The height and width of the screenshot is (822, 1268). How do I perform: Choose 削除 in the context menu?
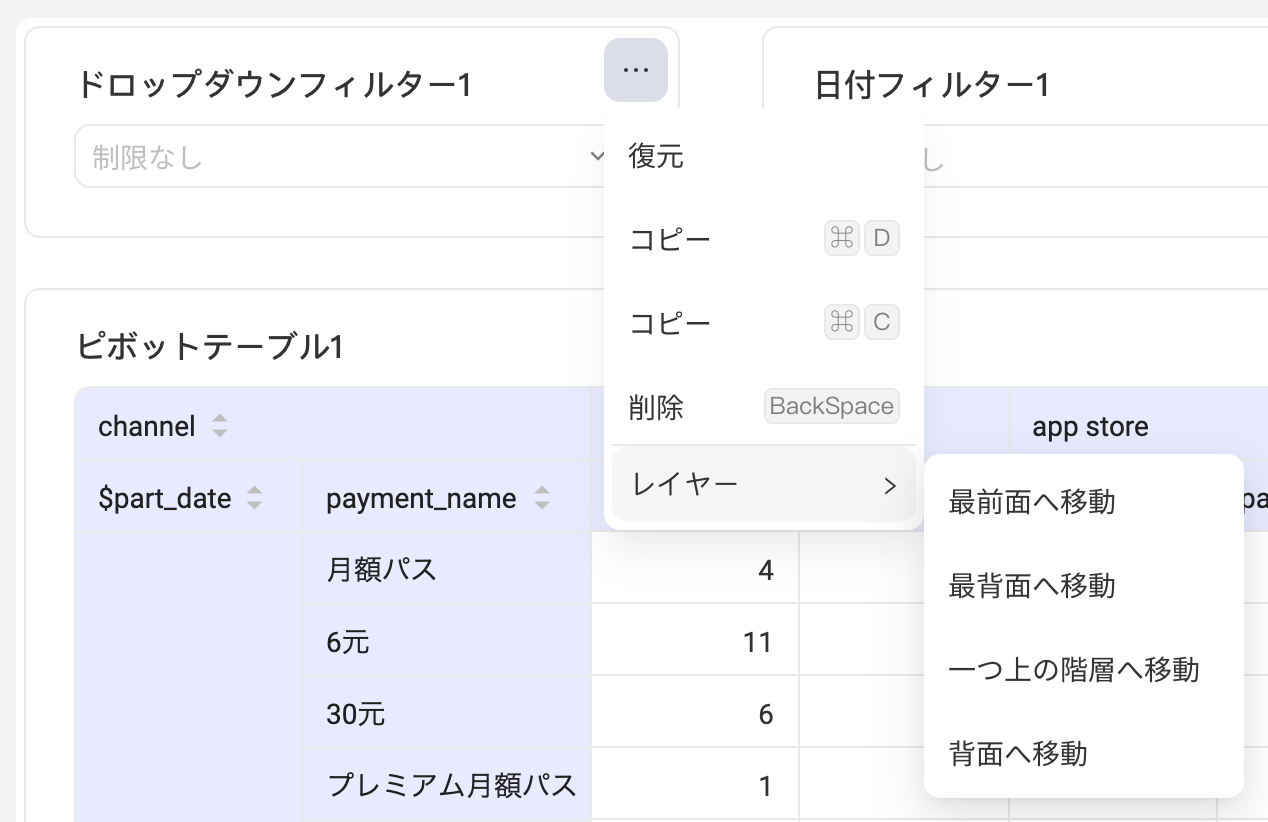764,407
